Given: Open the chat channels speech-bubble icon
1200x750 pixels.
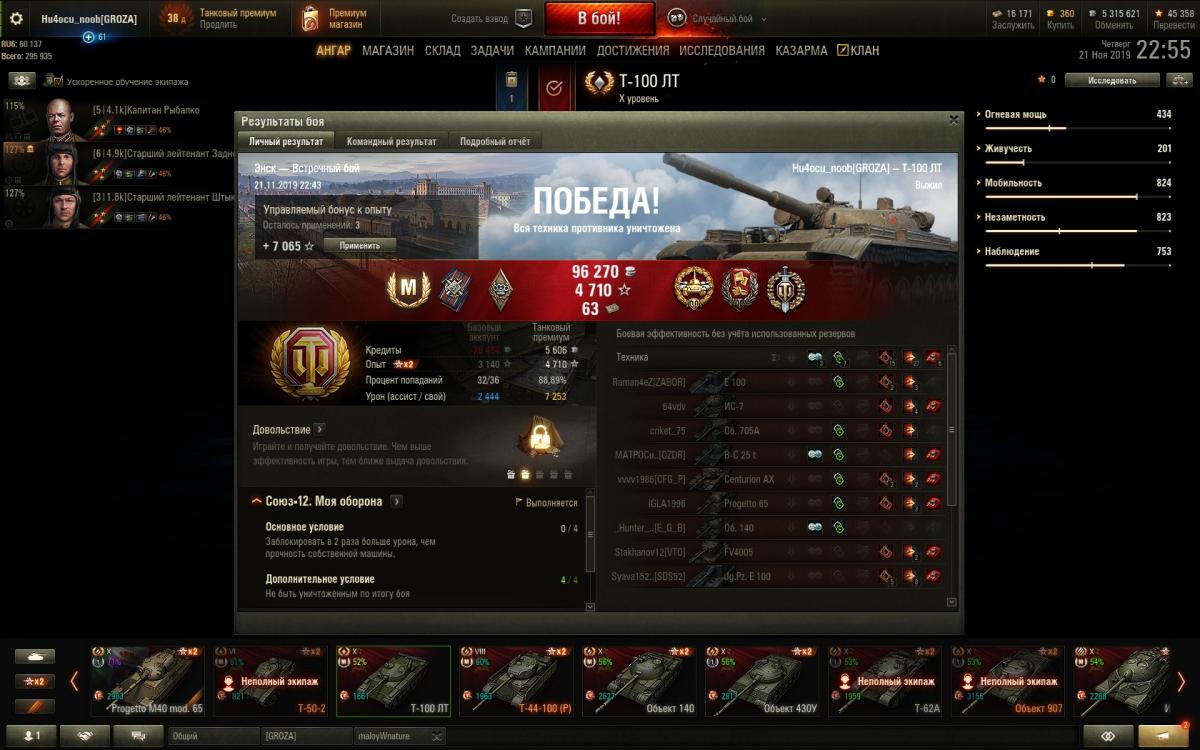Looking at the screenshot, I should pyautogui.click(x=138, y=735).
